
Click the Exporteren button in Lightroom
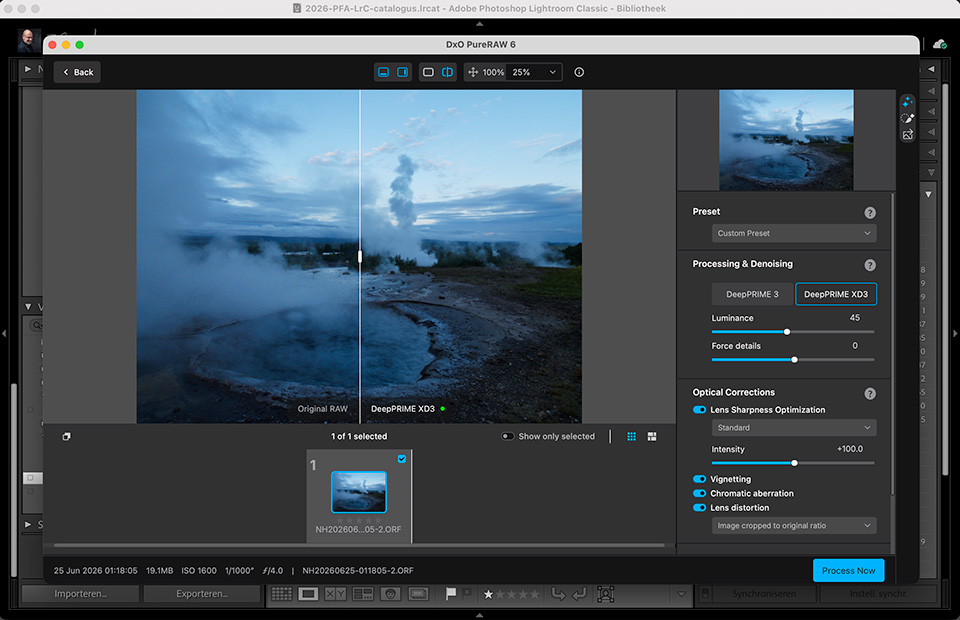202,594
